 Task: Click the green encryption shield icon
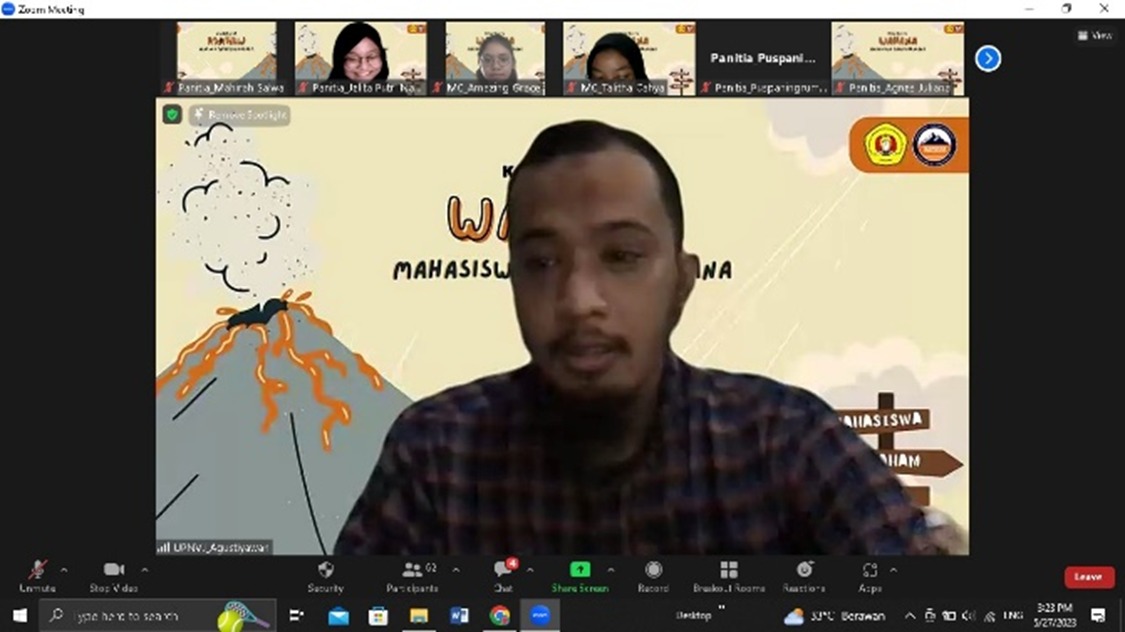[x=172, y=115]
